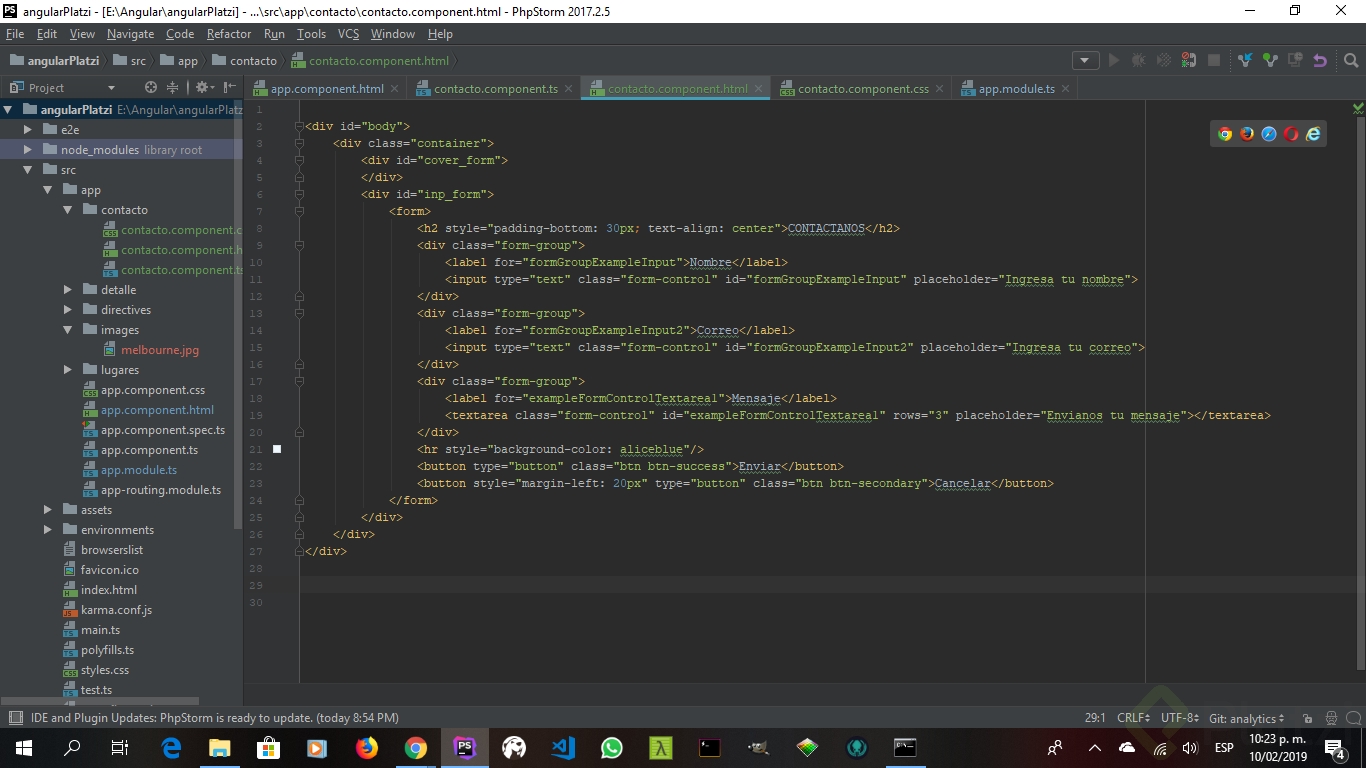Click the purple Revert arrow icon
1366x768 pixels.
tap(1320, 60)
